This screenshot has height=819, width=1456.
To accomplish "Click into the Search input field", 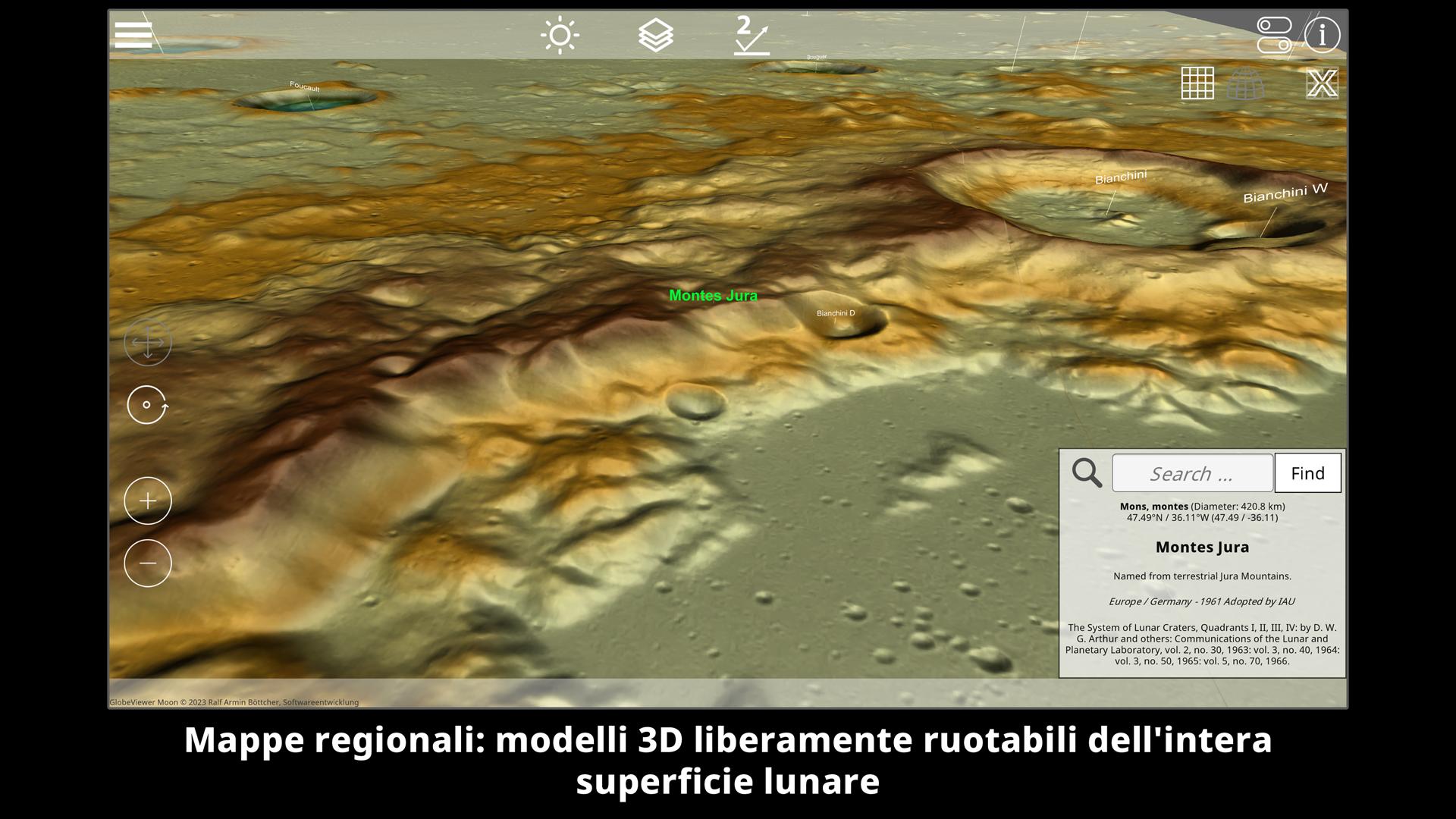I will pyautogui.click(x=1192, y=473).
